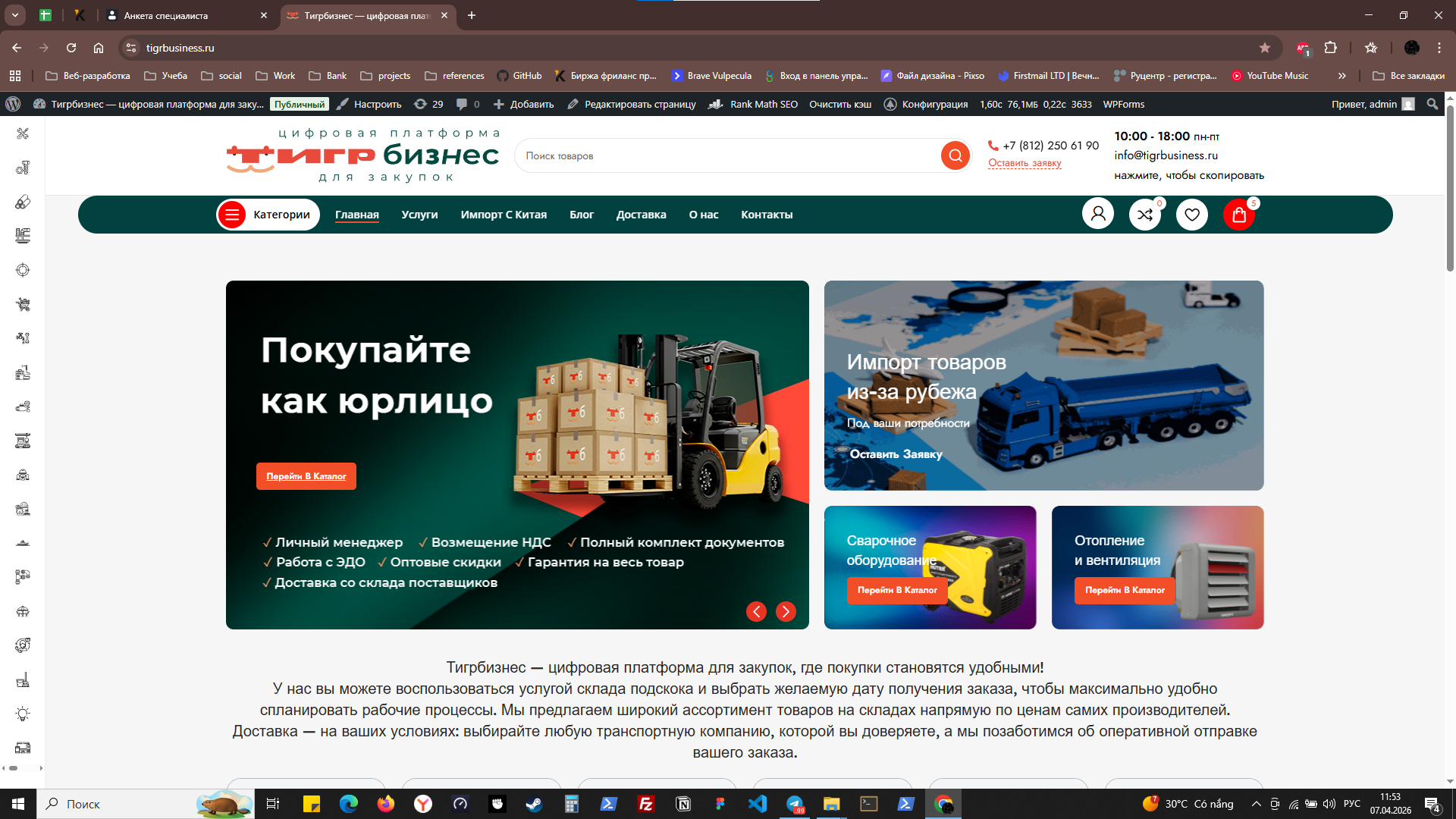Open the wishlist heart icon
The image size is (1456, 819).
(1192, 215)
